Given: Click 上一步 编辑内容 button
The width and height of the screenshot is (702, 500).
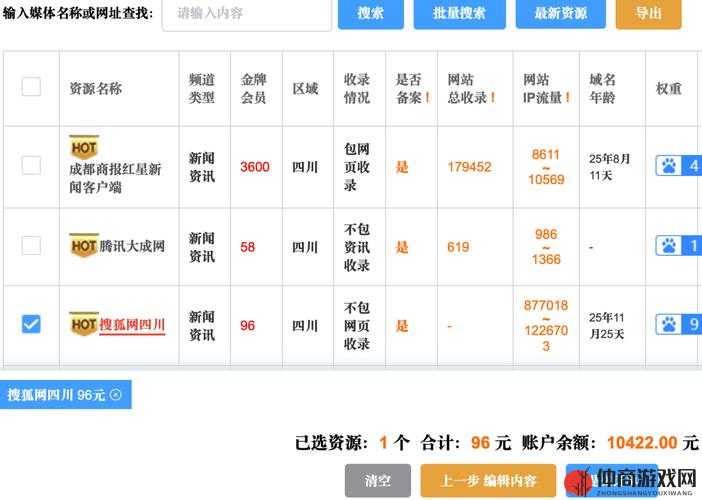Looking at the screenshot, I should coord(488,481).
